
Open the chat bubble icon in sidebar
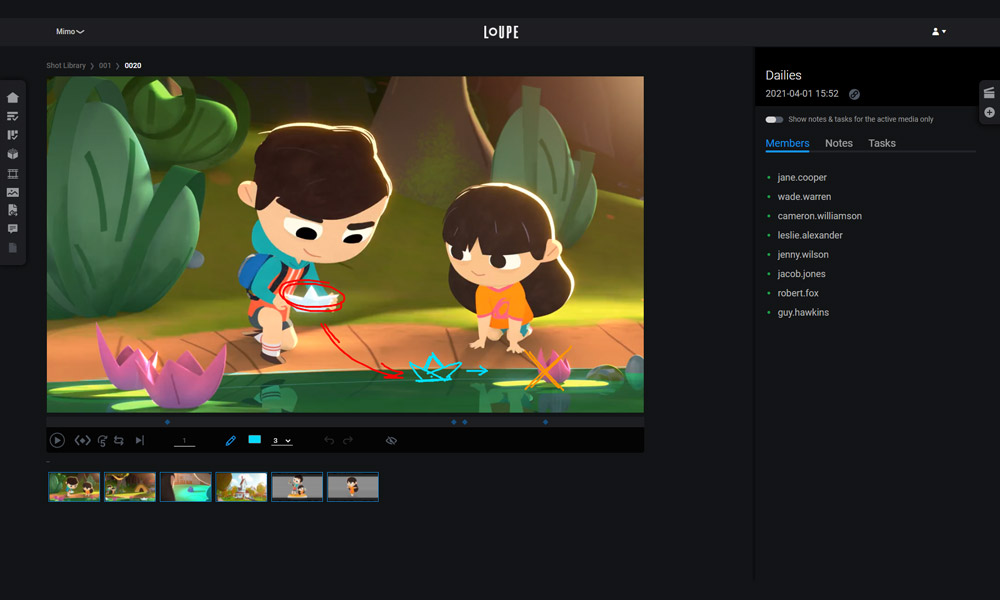(x=13, y=229)
